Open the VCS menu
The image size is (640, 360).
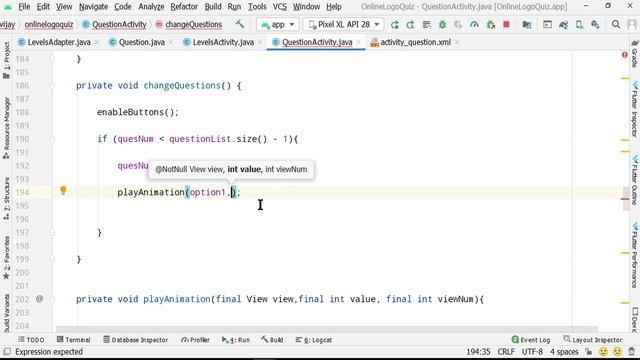click(280, 7)
